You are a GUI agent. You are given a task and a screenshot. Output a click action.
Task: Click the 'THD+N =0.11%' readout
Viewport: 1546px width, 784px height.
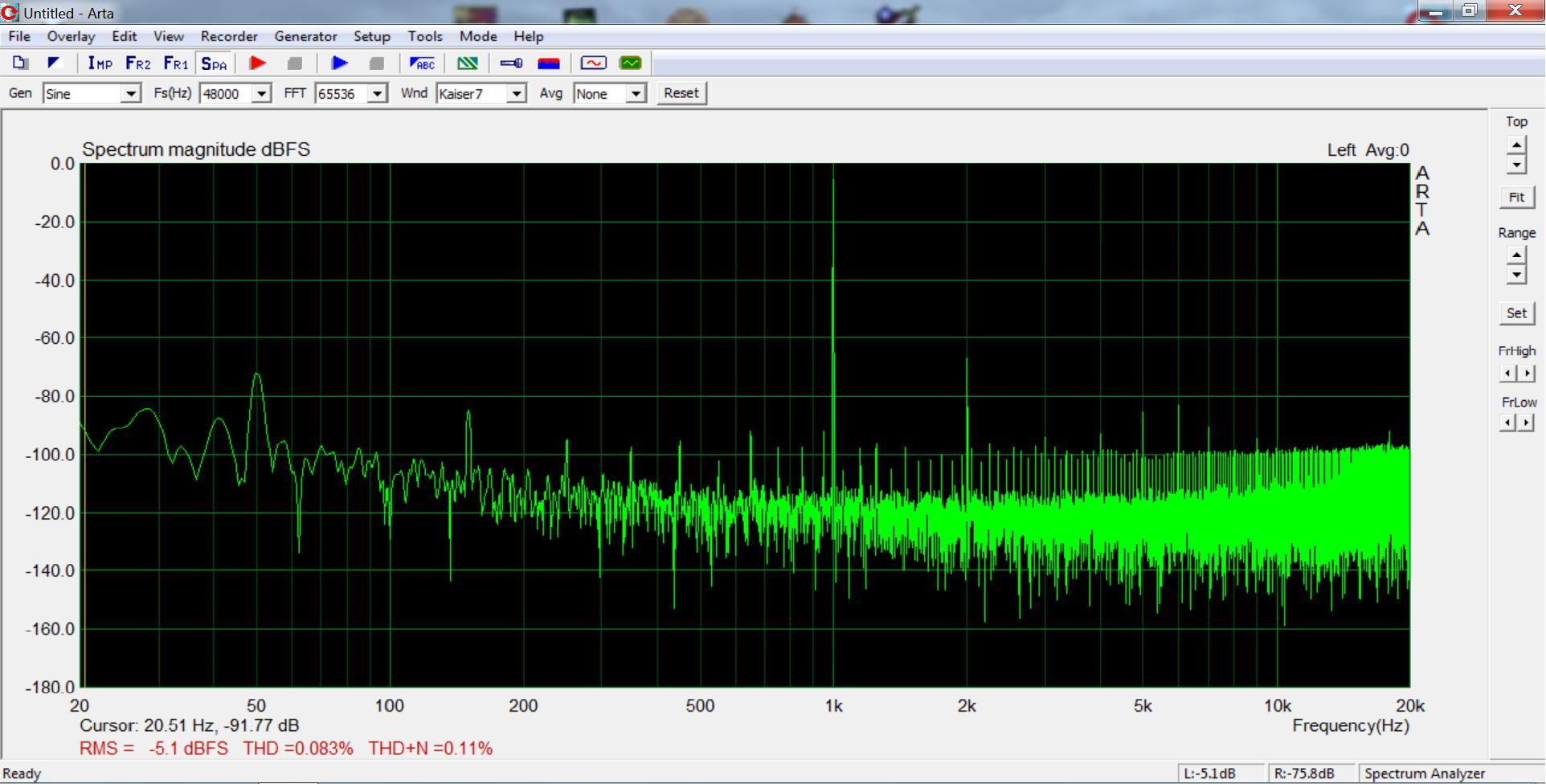(x=431, y=749)
